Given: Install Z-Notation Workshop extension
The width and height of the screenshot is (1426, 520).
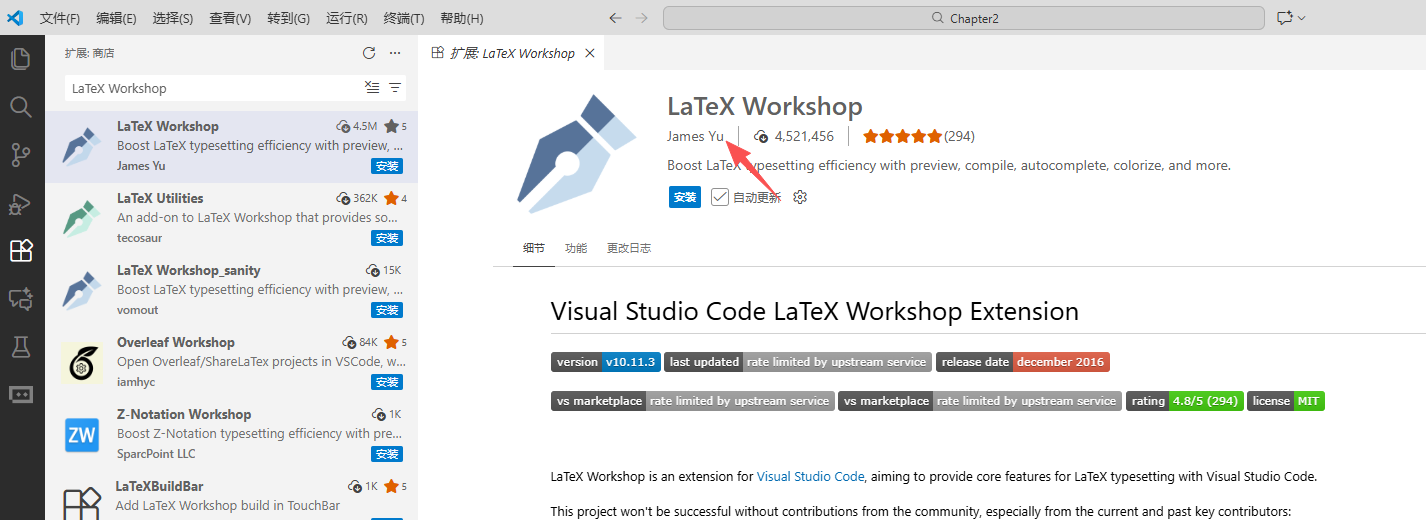Looking at the screenshot, I should click(388, 454).
